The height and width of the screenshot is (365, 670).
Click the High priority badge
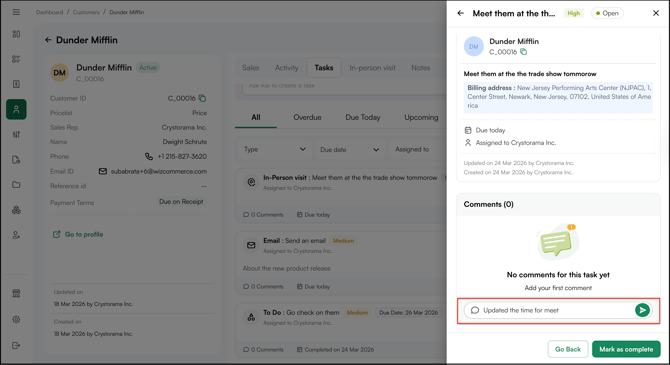click(x=573, y=13)
